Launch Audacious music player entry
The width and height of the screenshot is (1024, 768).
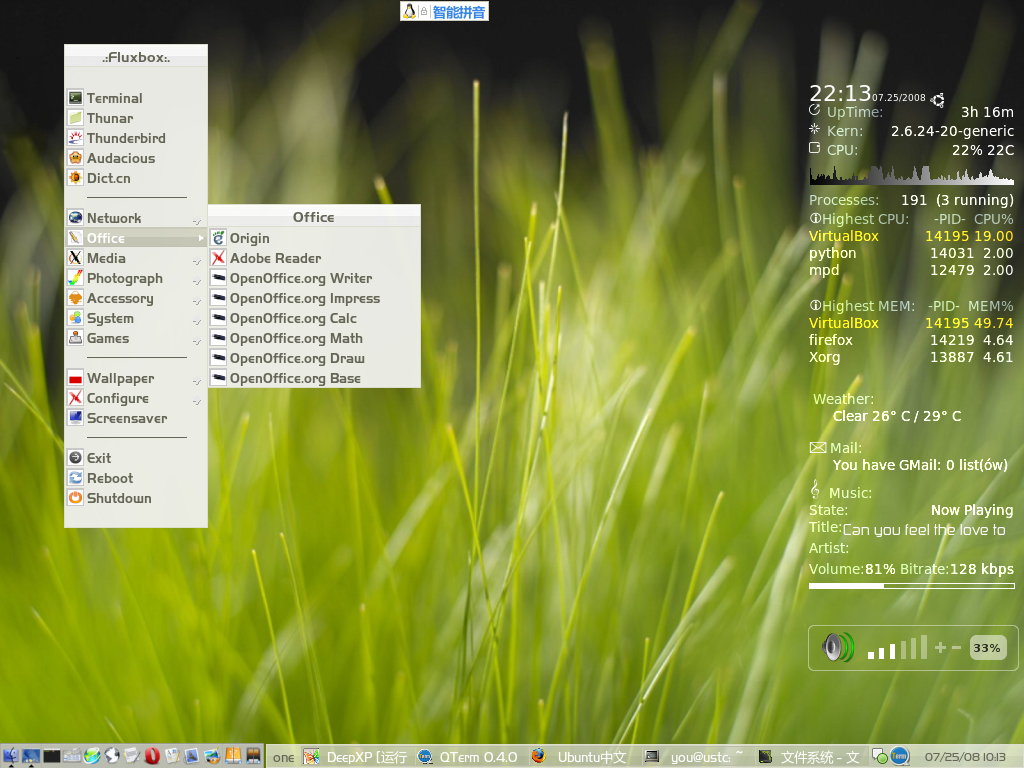(x=136, y=158)
